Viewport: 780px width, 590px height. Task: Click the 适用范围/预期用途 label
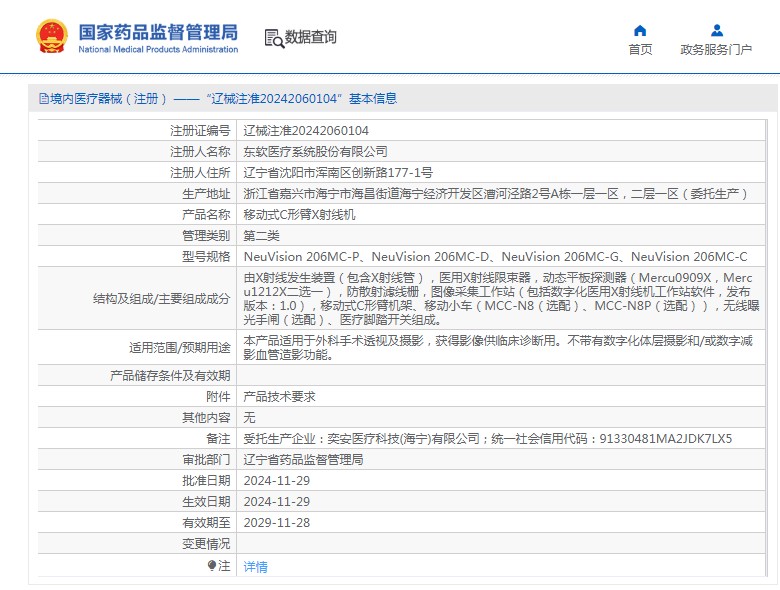coord(180,347)
